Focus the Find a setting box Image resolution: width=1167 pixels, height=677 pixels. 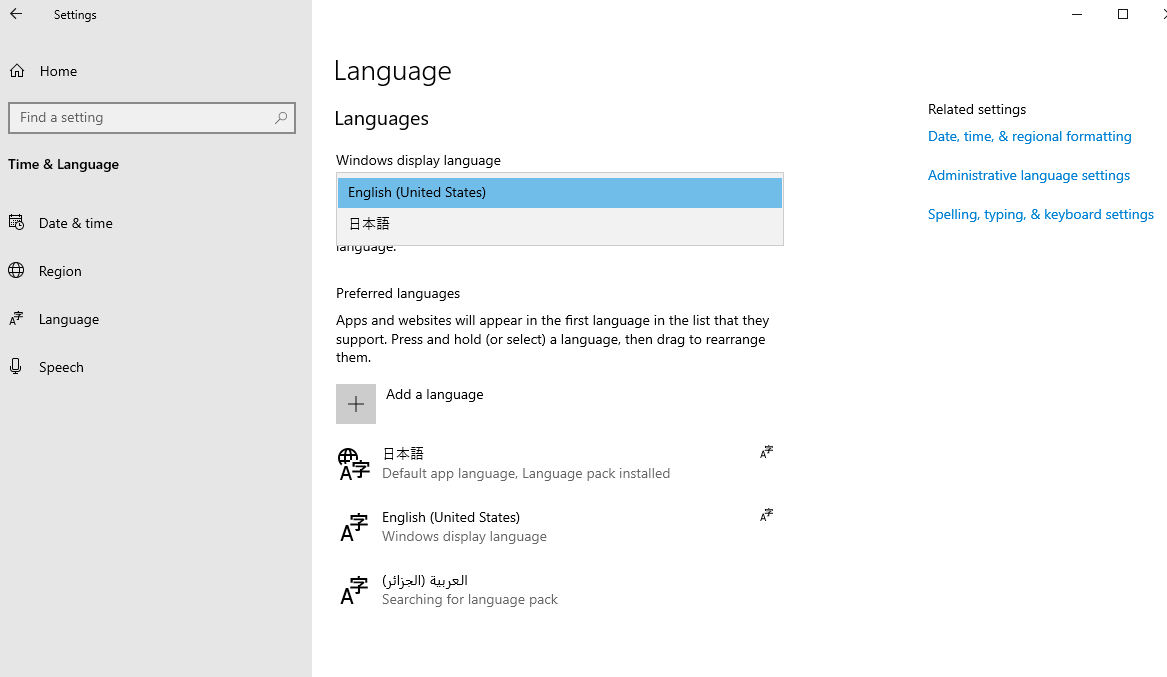point(152,118)
